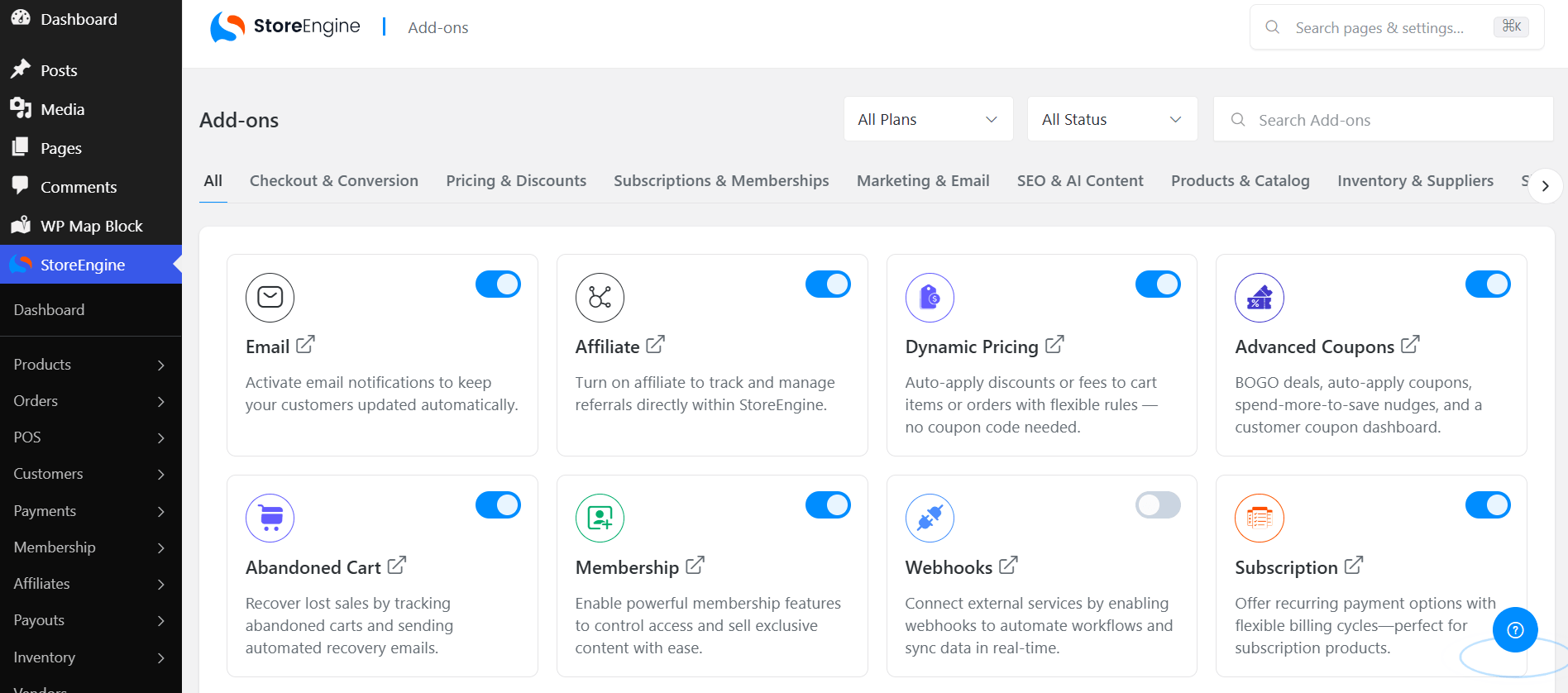Open the All Plans dropdown
The width and height of the screenshot is (1568, 693).
(929, 119)
